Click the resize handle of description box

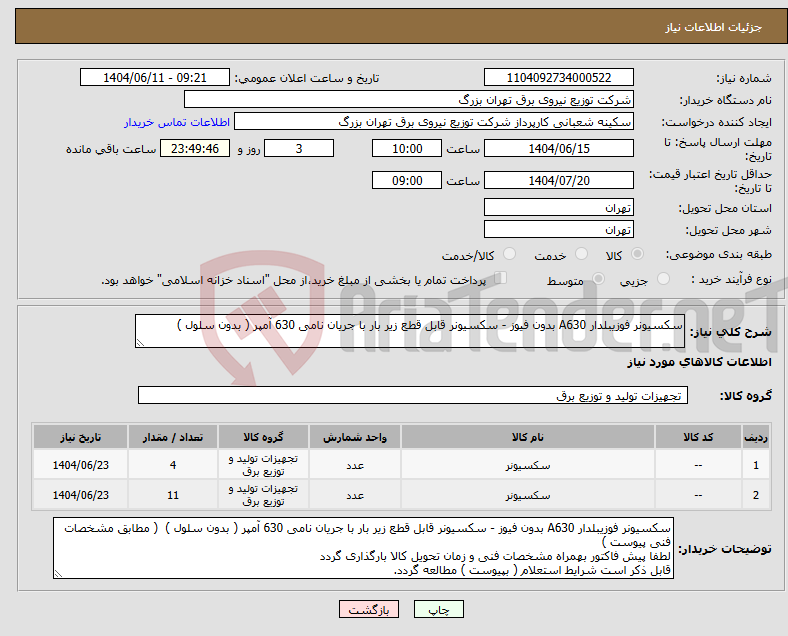pos(140,343)
